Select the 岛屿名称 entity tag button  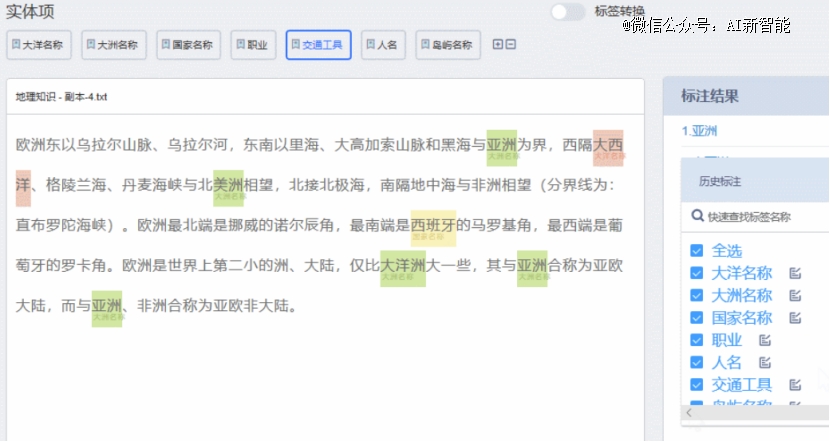(448, 45)
